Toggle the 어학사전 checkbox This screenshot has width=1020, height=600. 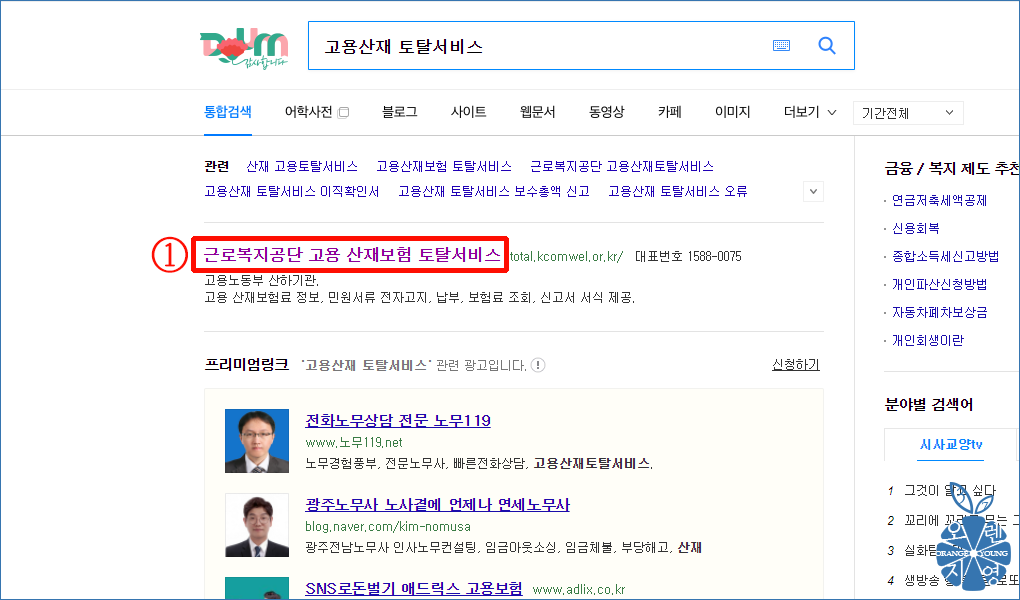click(x=344, y=113)
